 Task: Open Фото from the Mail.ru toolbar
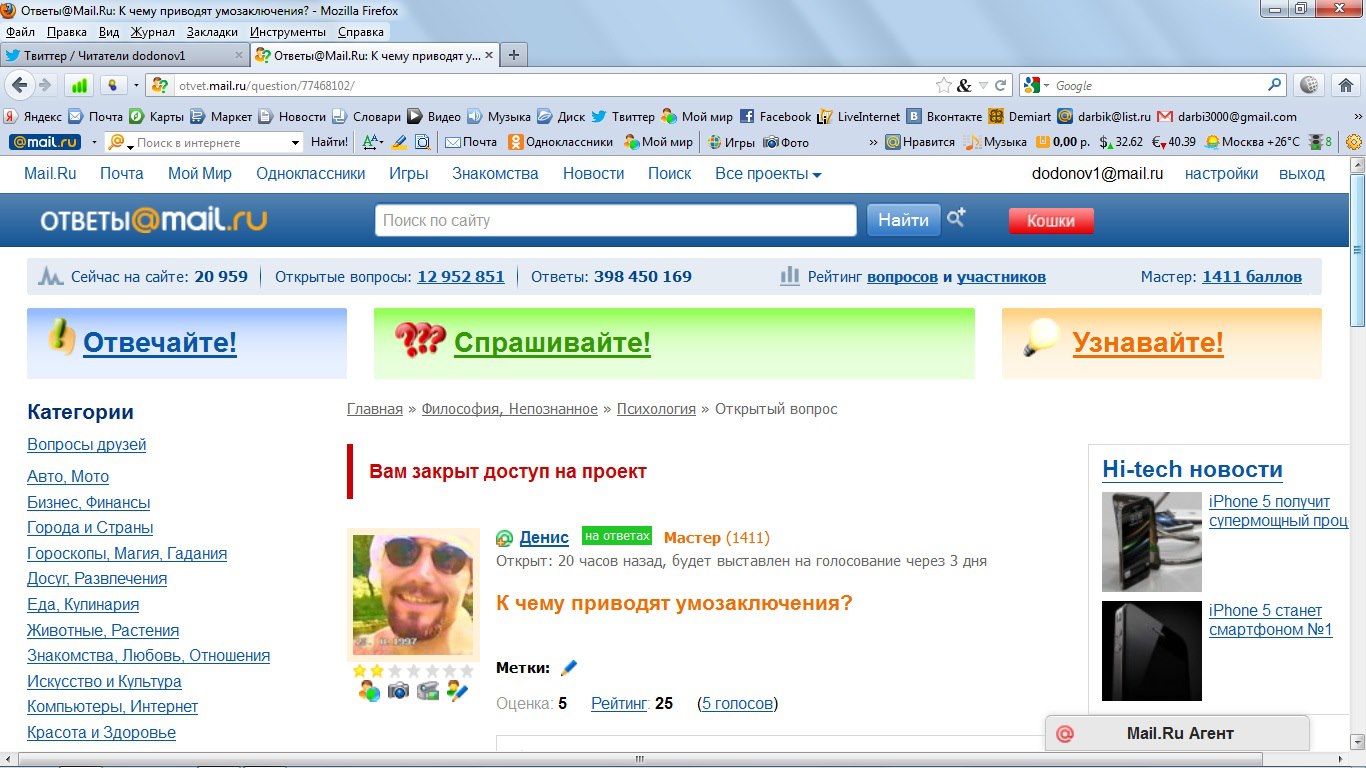[x=786, y=142]
